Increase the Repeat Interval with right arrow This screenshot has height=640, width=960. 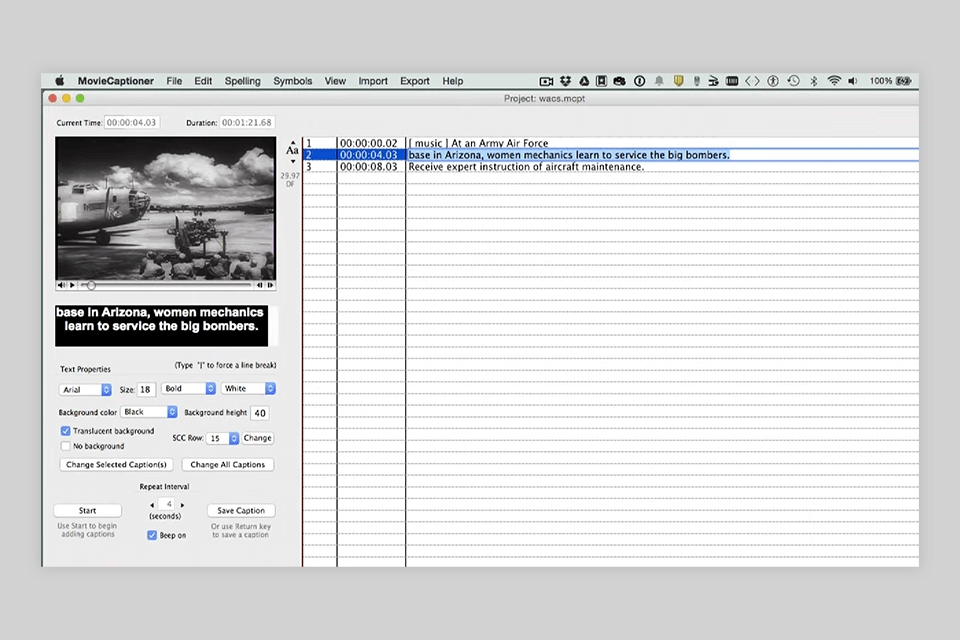coord(182,505)
